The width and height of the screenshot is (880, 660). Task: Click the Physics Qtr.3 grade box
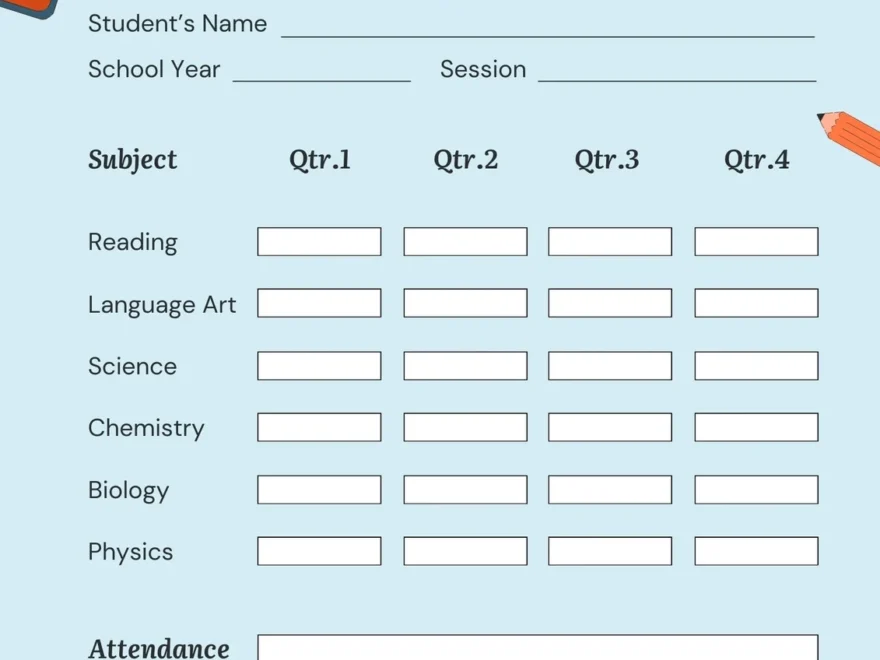(x=610, y=552)
